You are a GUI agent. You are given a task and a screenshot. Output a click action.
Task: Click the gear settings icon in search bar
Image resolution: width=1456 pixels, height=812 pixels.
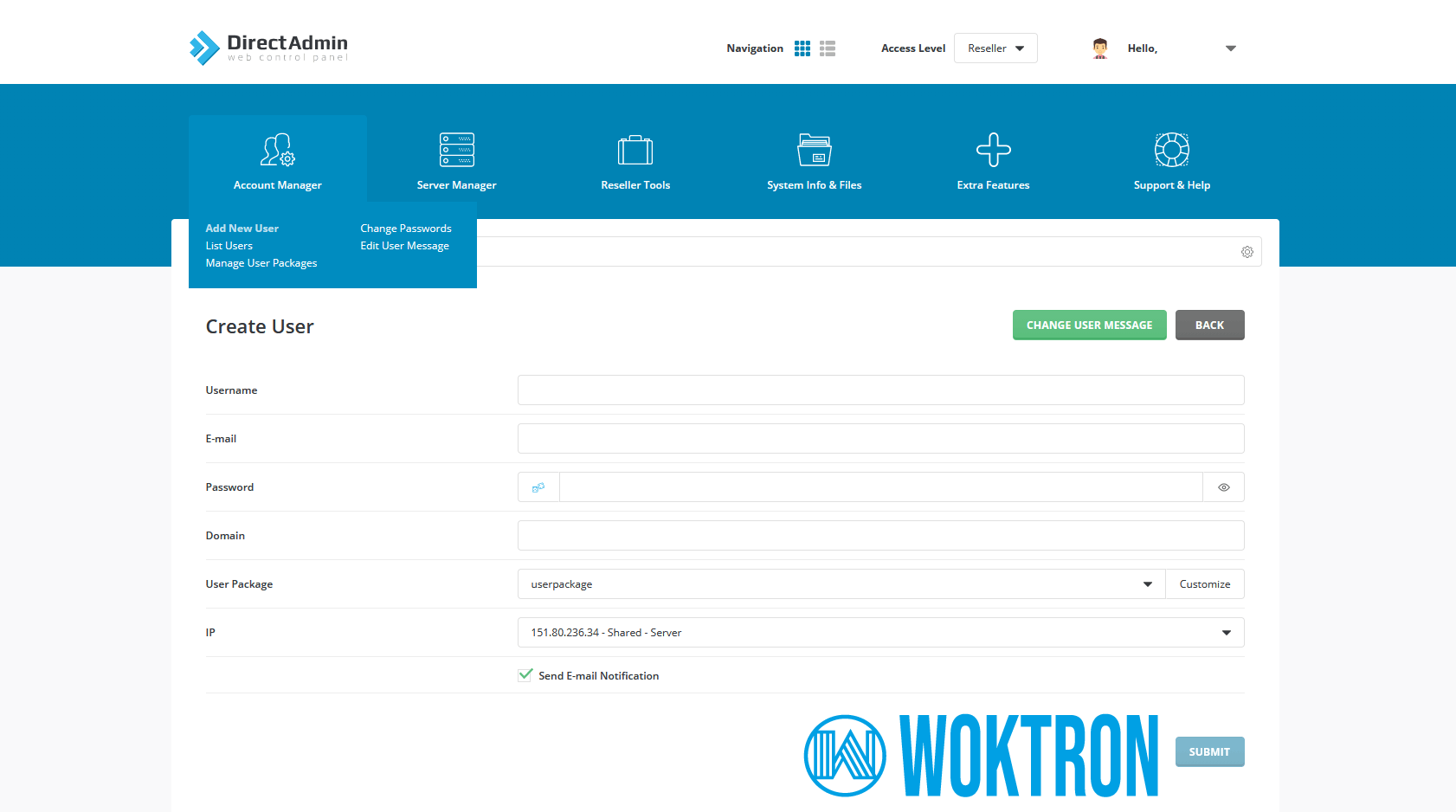(x=1247, y=252)
